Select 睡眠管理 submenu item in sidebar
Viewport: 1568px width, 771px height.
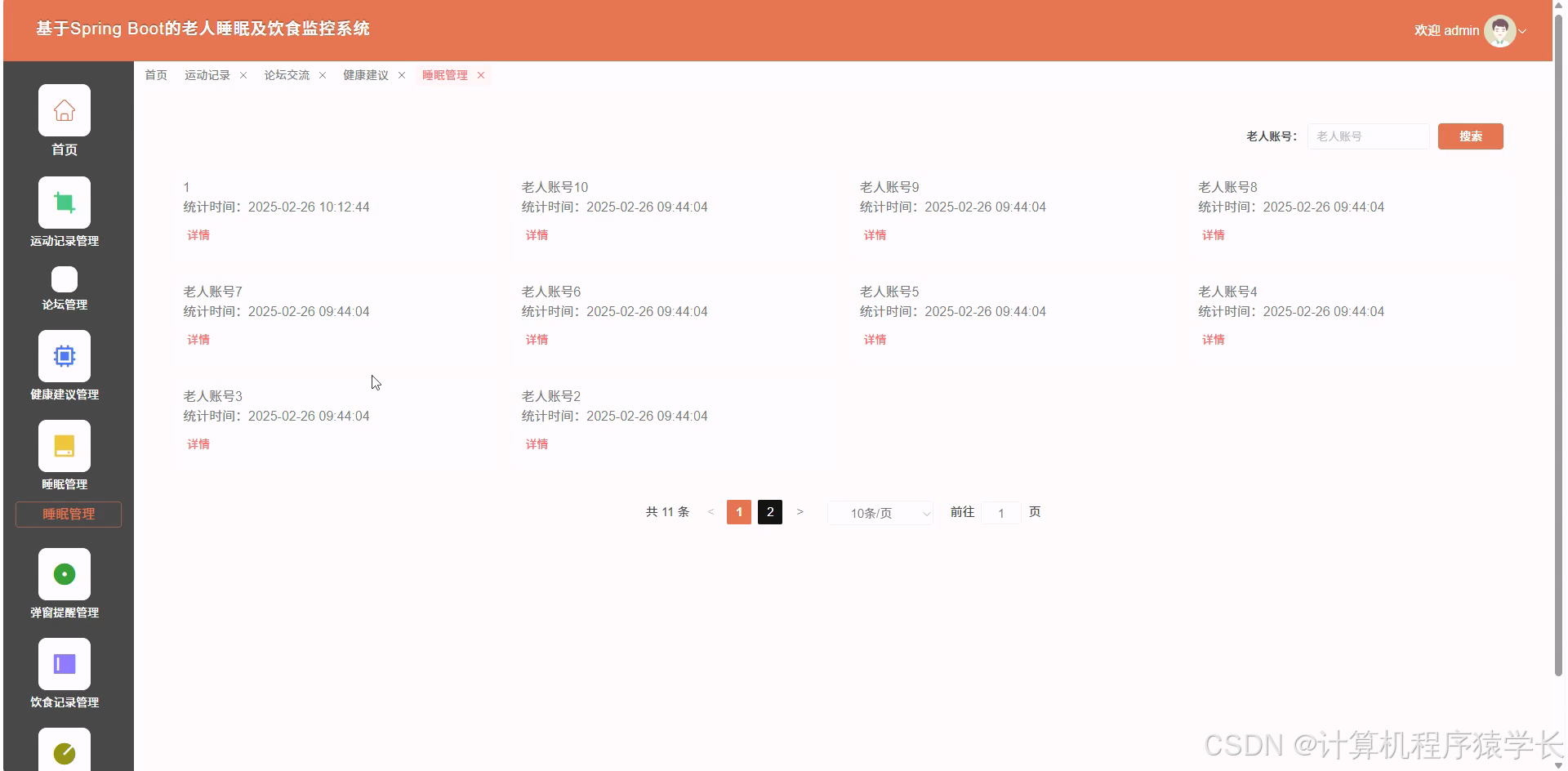click(68, 515)
